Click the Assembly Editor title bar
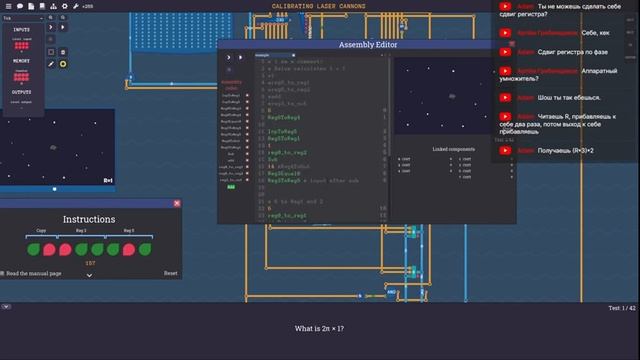This screenshot has width=640, height=360. click(x=367, y=44)
